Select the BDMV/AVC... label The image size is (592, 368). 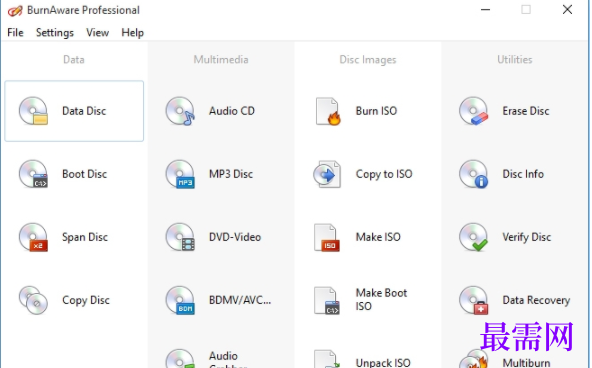(x=240, y=300)
